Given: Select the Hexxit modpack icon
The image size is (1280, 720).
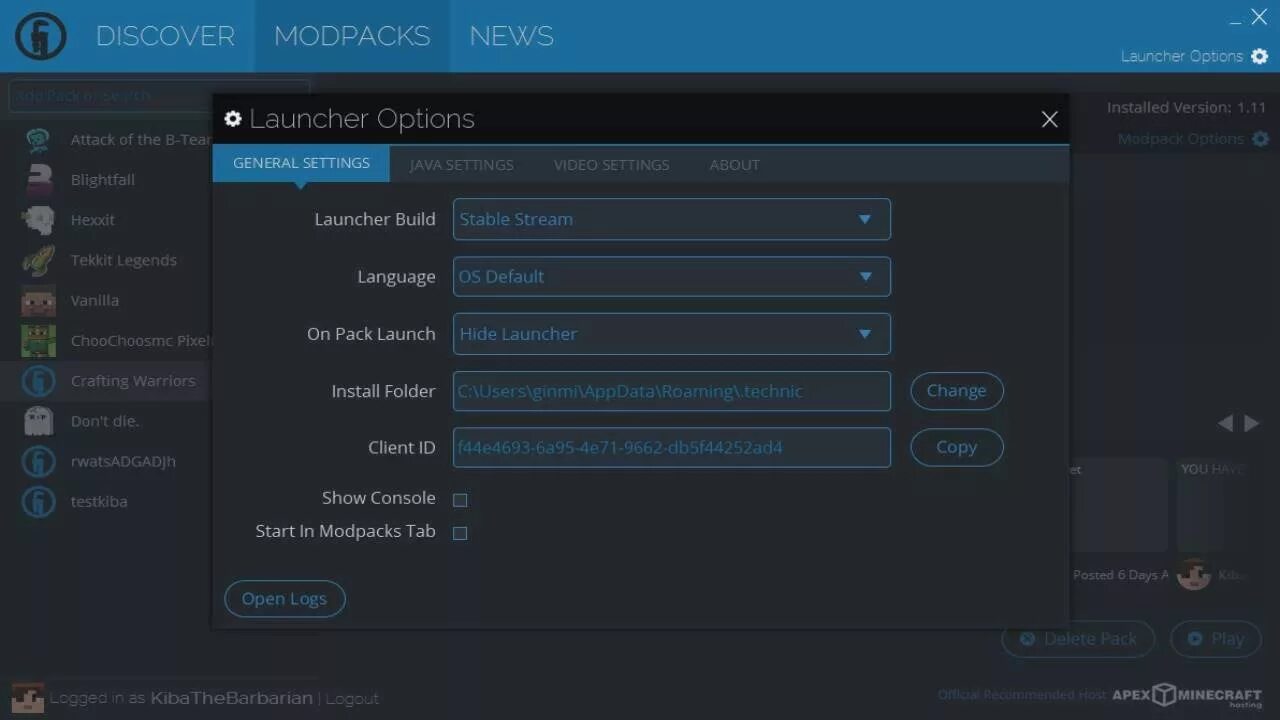Looking at the screenshot, I should click(x=38, y=220).
